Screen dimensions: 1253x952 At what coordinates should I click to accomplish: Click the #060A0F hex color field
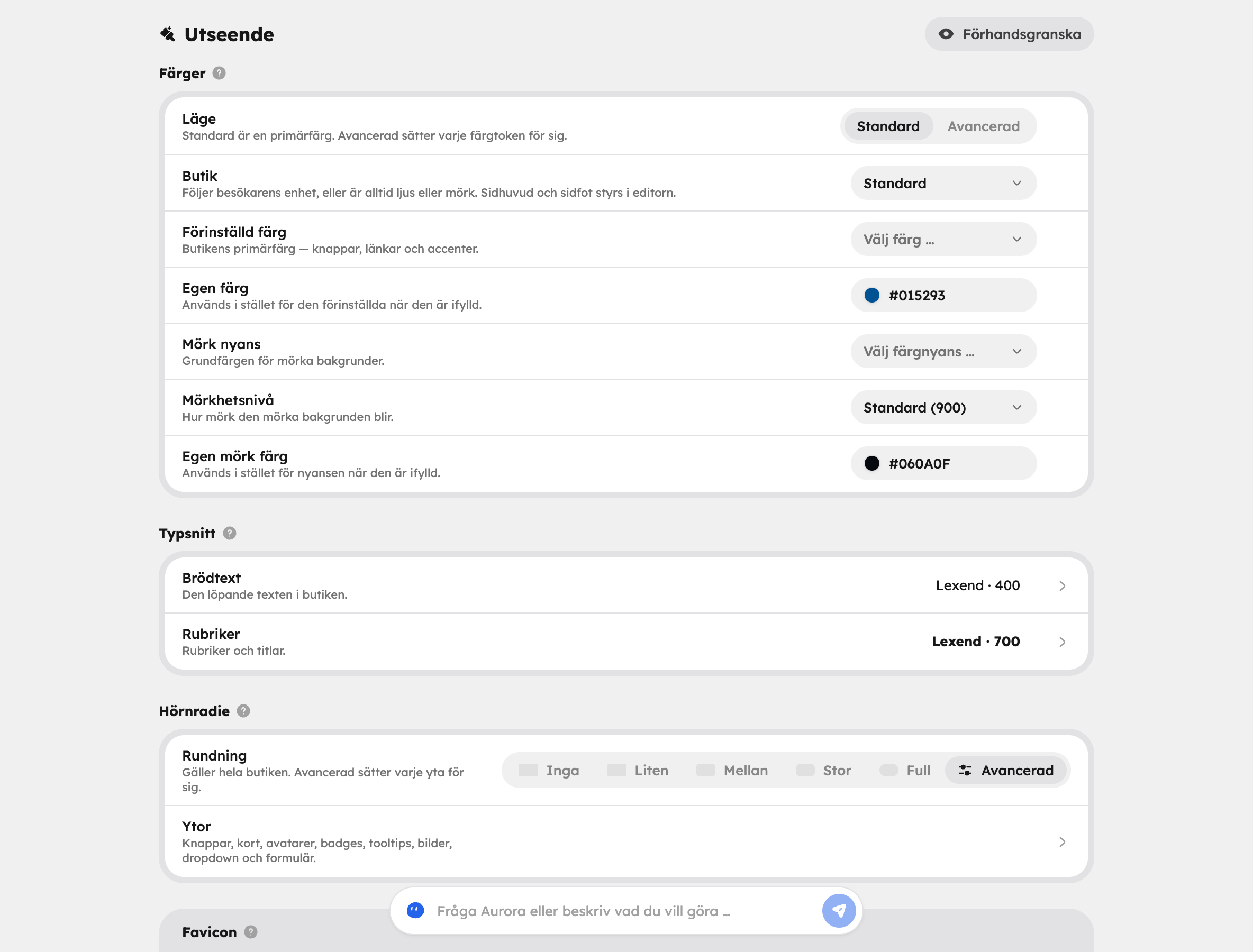pyautogui.click(x=943, y=463)
